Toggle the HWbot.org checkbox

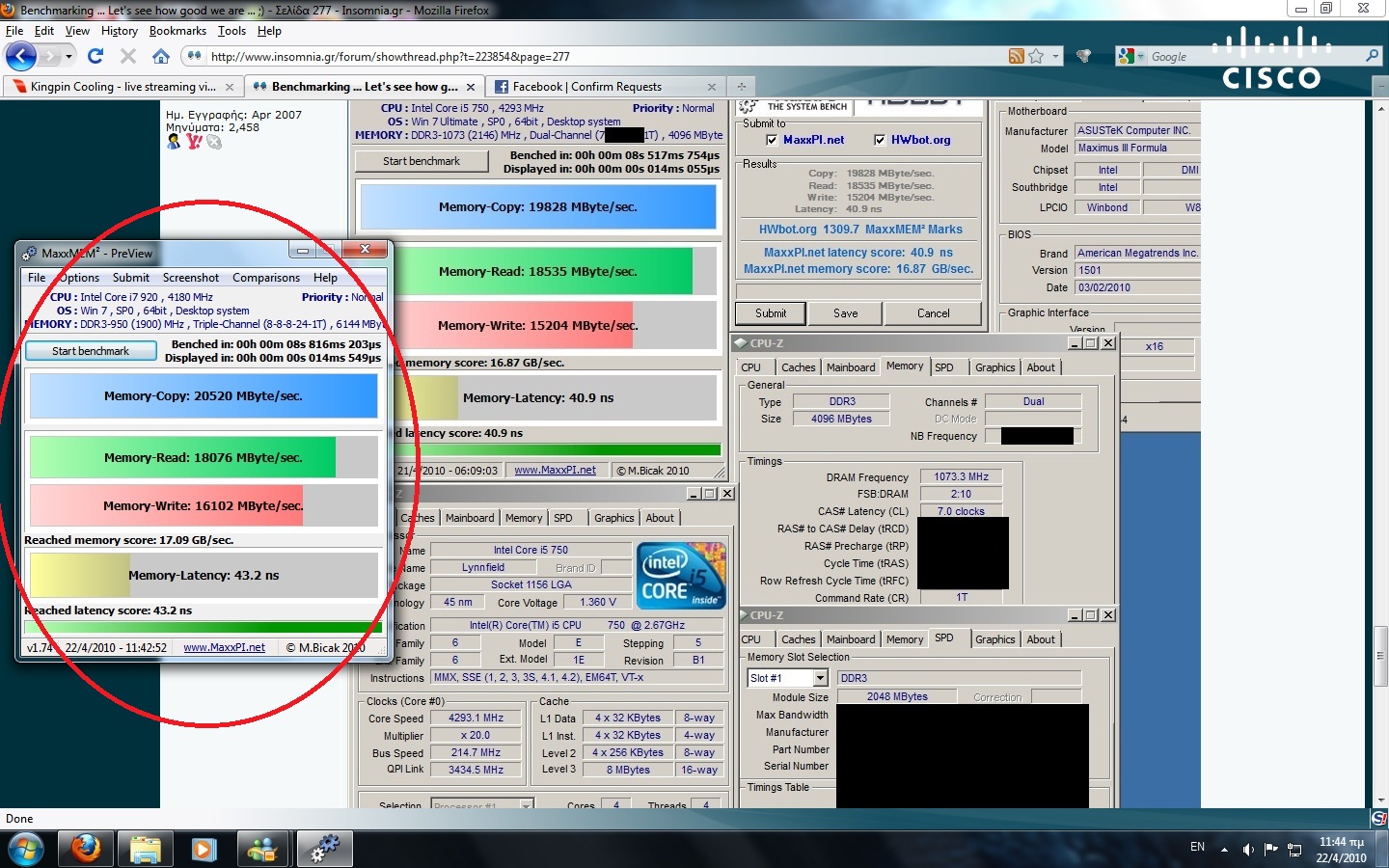click(880, 140)
